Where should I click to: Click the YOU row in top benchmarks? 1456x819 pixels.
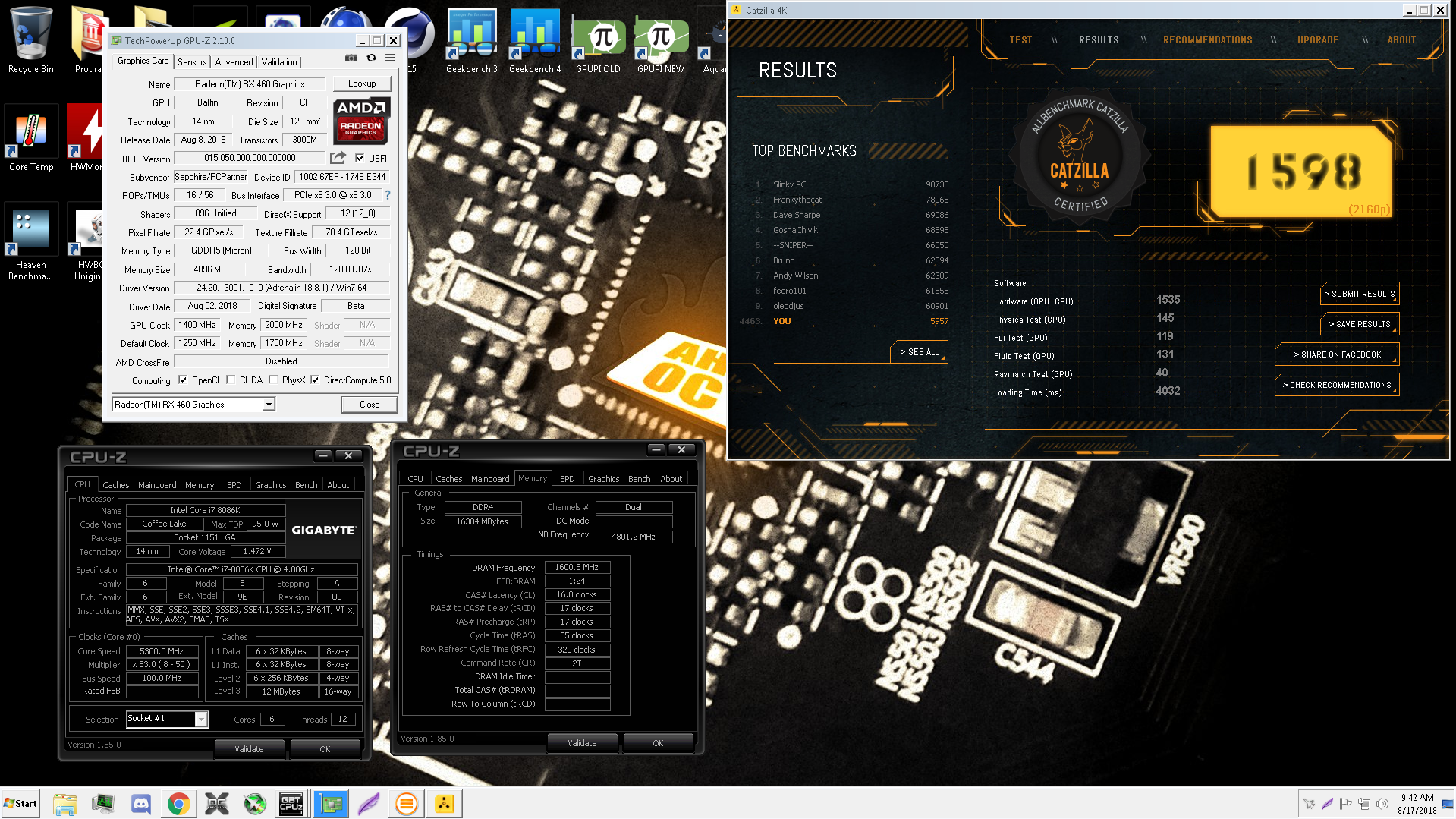[x=844, y=321]
